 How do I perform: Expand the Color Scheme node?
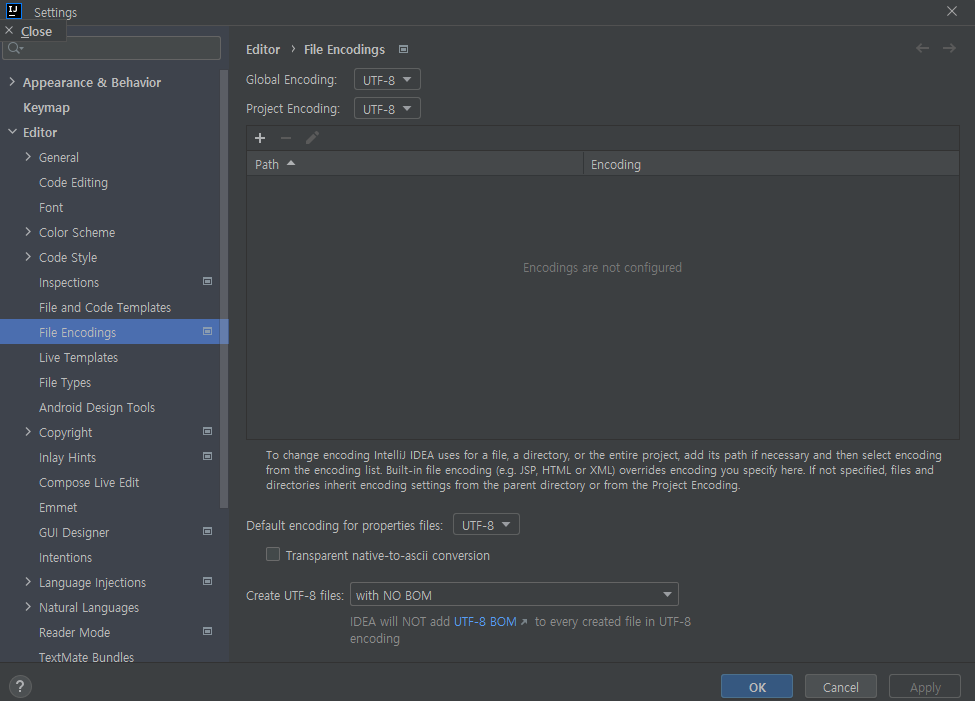(x=28, y=231)
